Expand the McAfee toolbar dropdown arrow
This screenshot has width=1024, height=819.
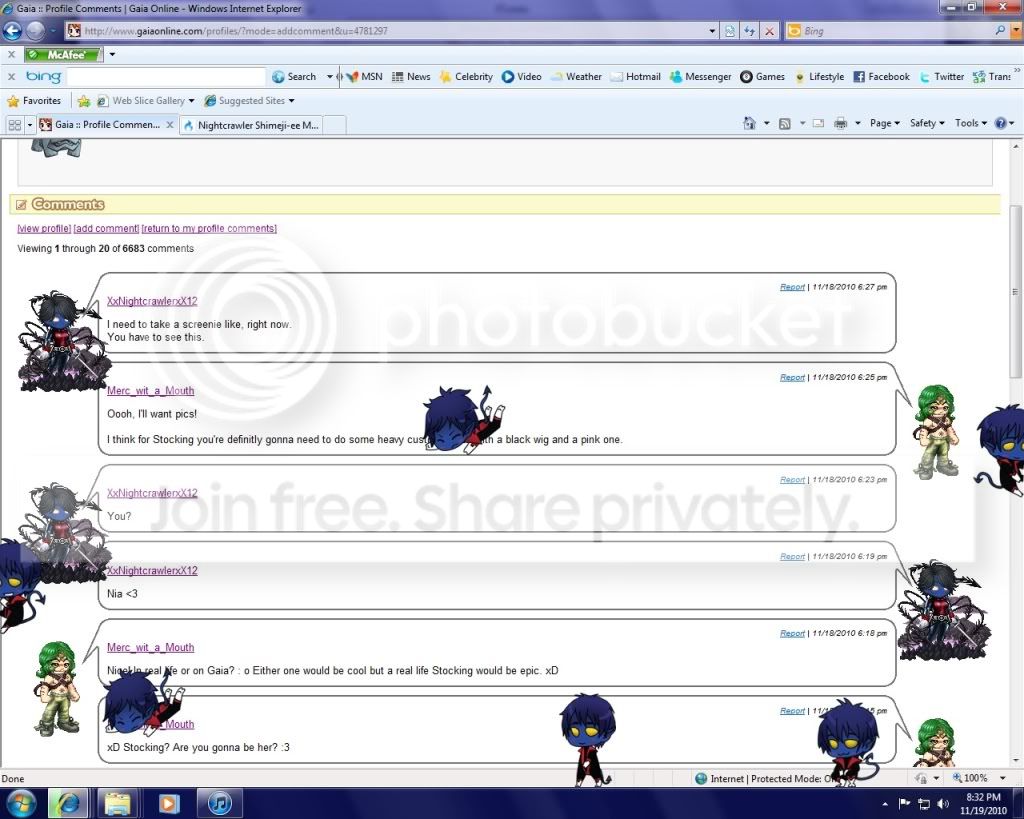tap(112, 54)
